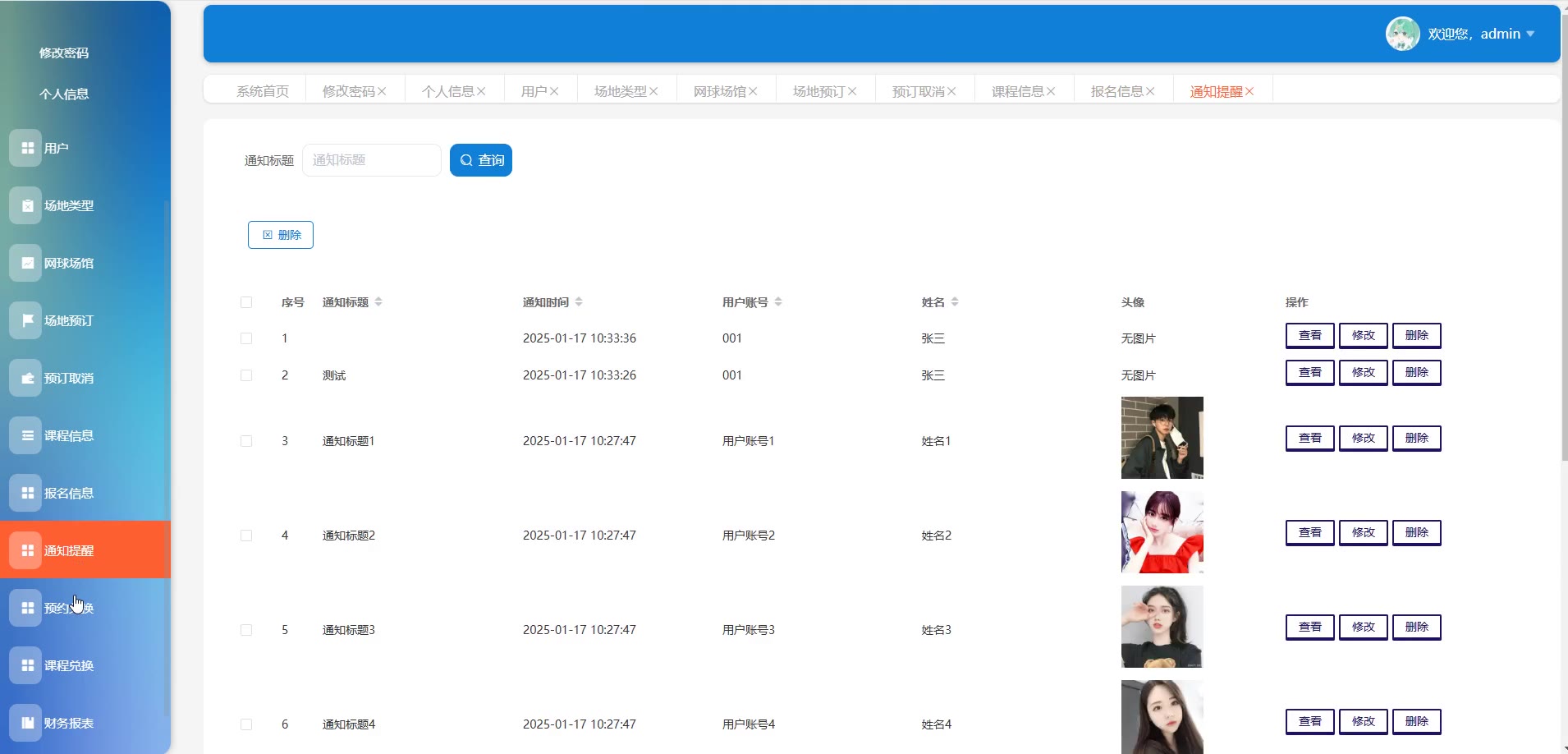This screenshot has width=1568, height=754.
Task: Open the 姓名3 row avatar thumbnail
Action: coord(1162,627)
